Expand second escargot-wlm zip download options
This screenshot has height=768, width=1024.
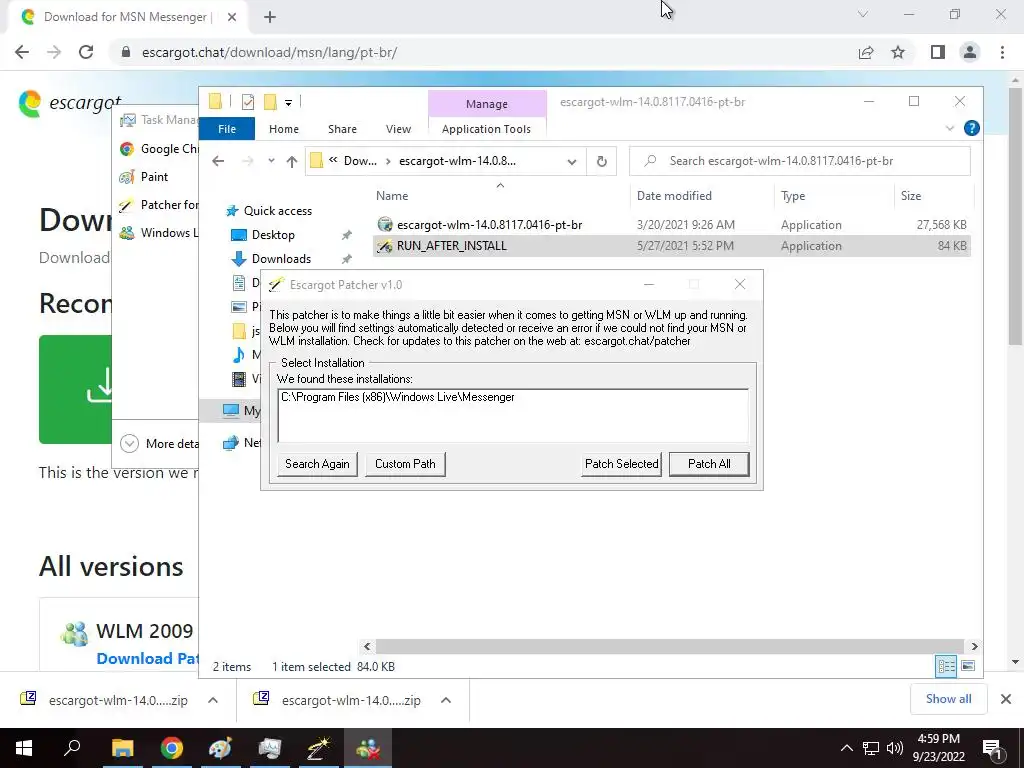click(446, 700)
